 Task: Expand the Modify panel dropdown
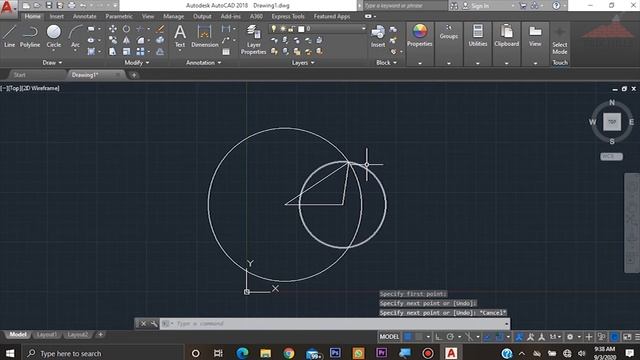click(137, 62)
